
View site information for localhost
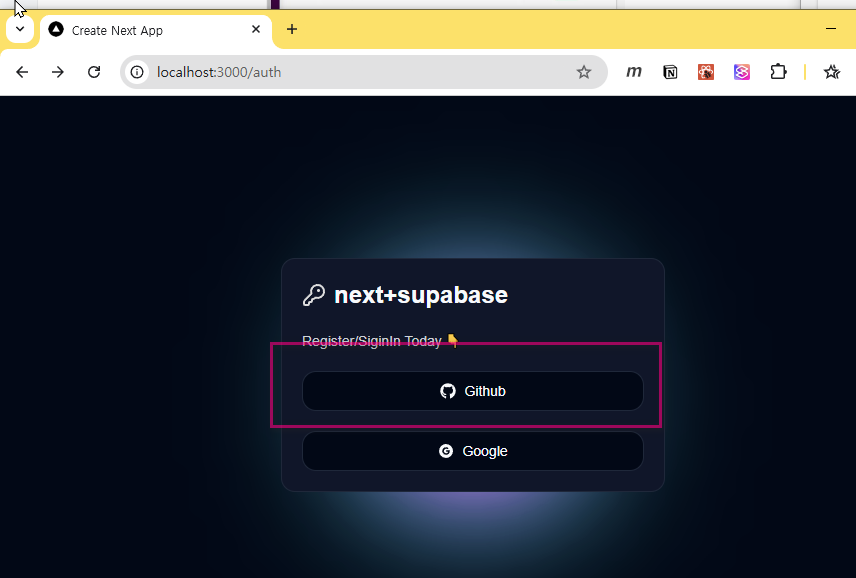pyautogui.click(x=138, y=72)
